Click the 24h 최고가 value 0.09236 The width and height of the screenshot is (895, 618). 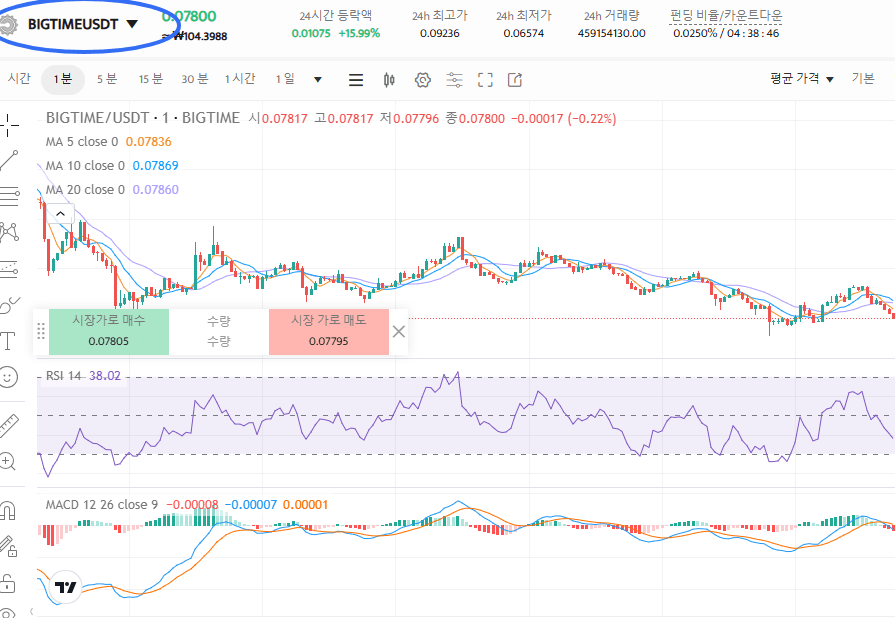(x=440, y=34)
